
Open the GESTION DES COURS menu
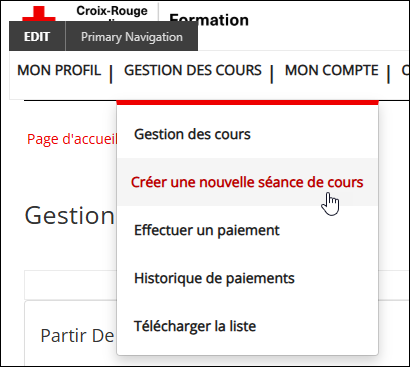tap(193, 70)
